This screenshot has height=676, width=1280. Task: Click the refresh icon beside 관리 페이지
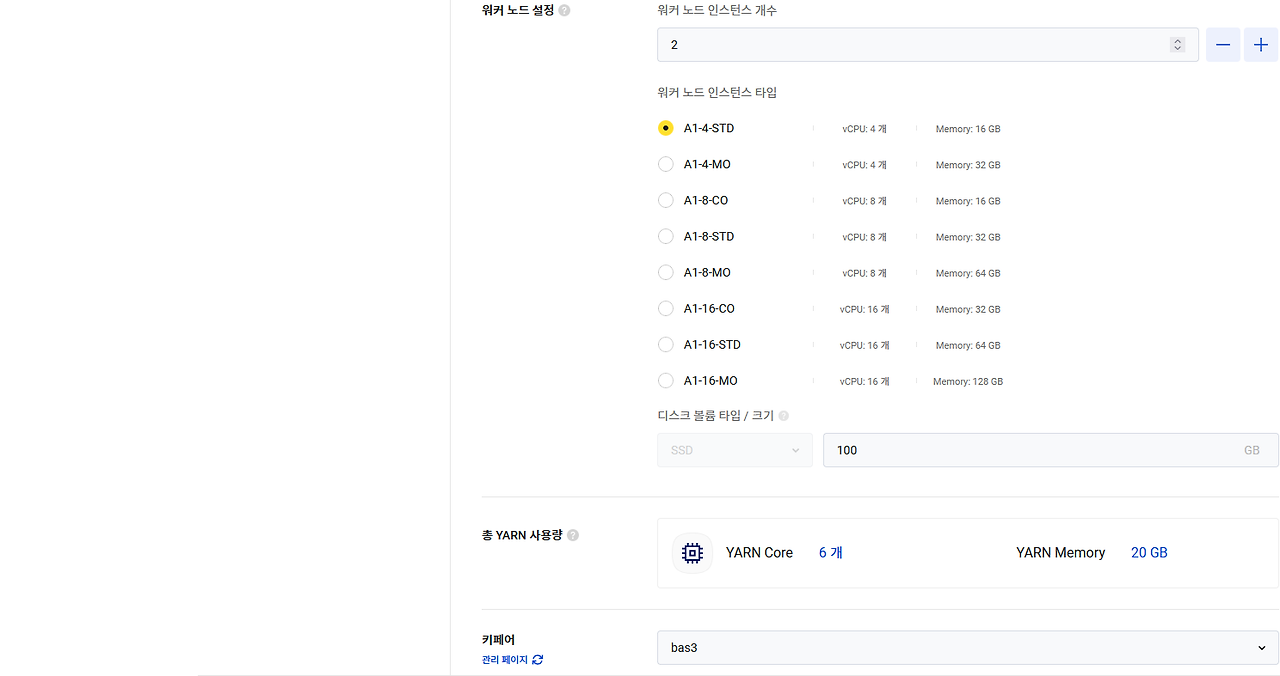(537, 660)
